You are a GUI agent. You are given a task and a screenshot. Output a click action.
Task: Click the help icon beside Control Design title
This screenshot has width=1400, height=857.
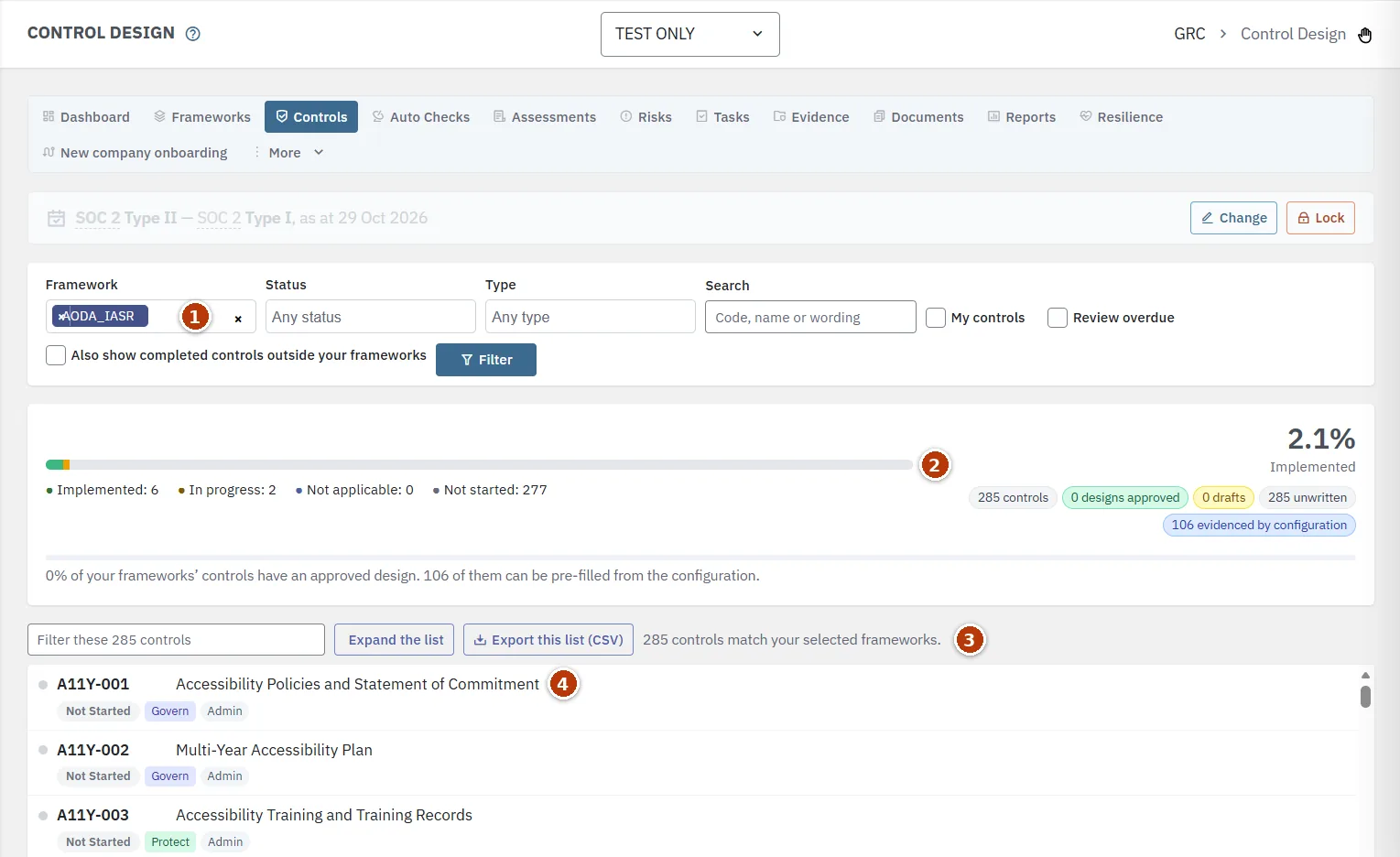(192, 34)
